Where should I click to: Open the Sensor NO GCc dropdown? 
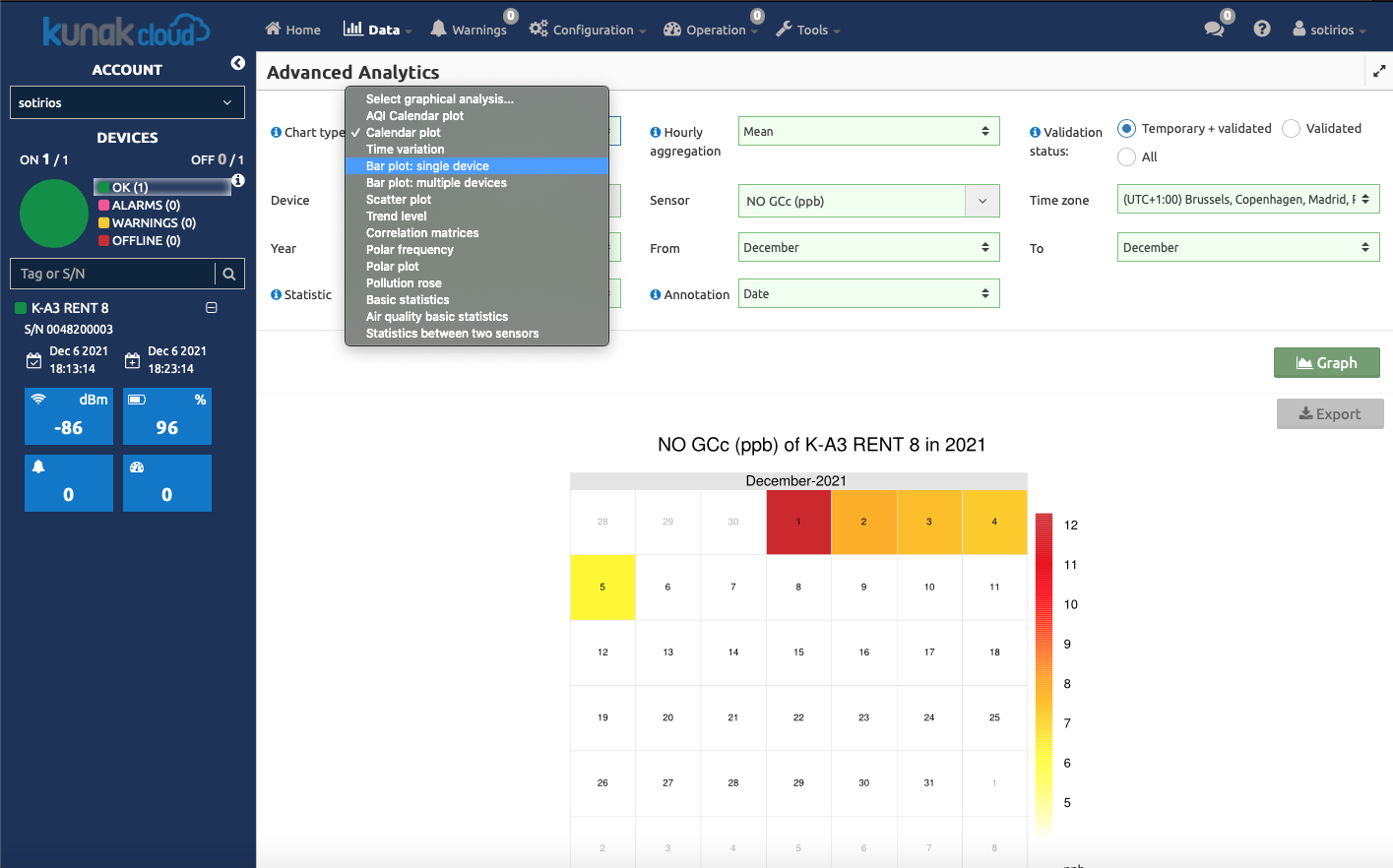click(868, 201)
